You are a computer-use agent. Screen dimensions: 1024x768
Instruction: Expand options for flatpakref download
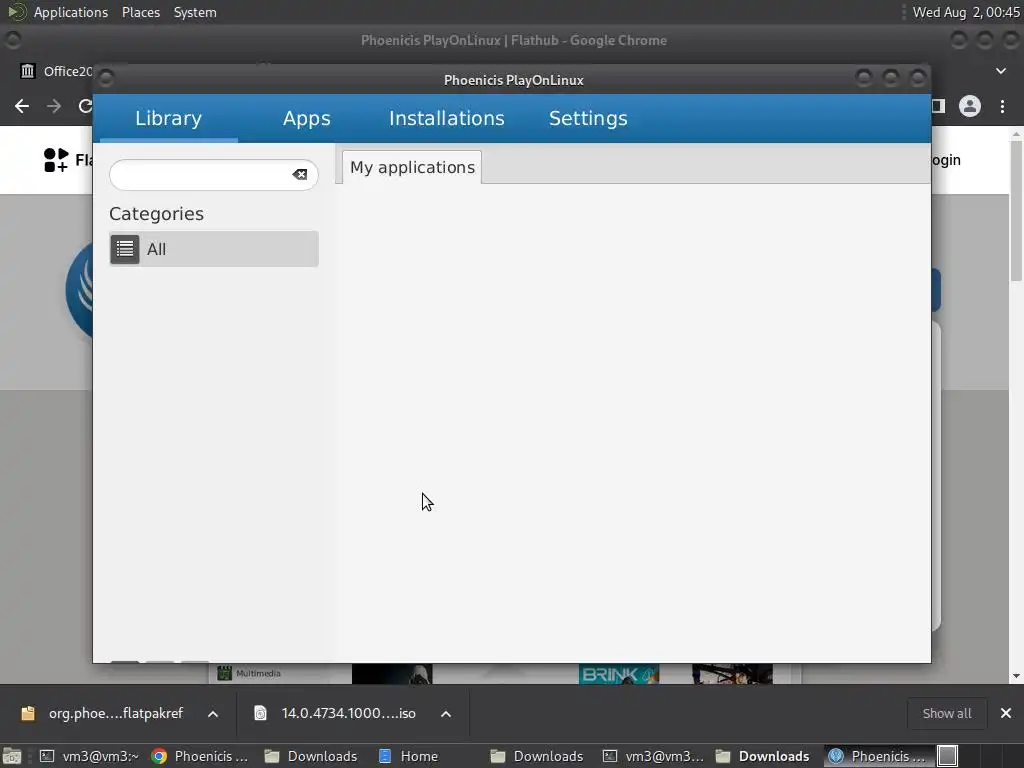pos(213,714)
